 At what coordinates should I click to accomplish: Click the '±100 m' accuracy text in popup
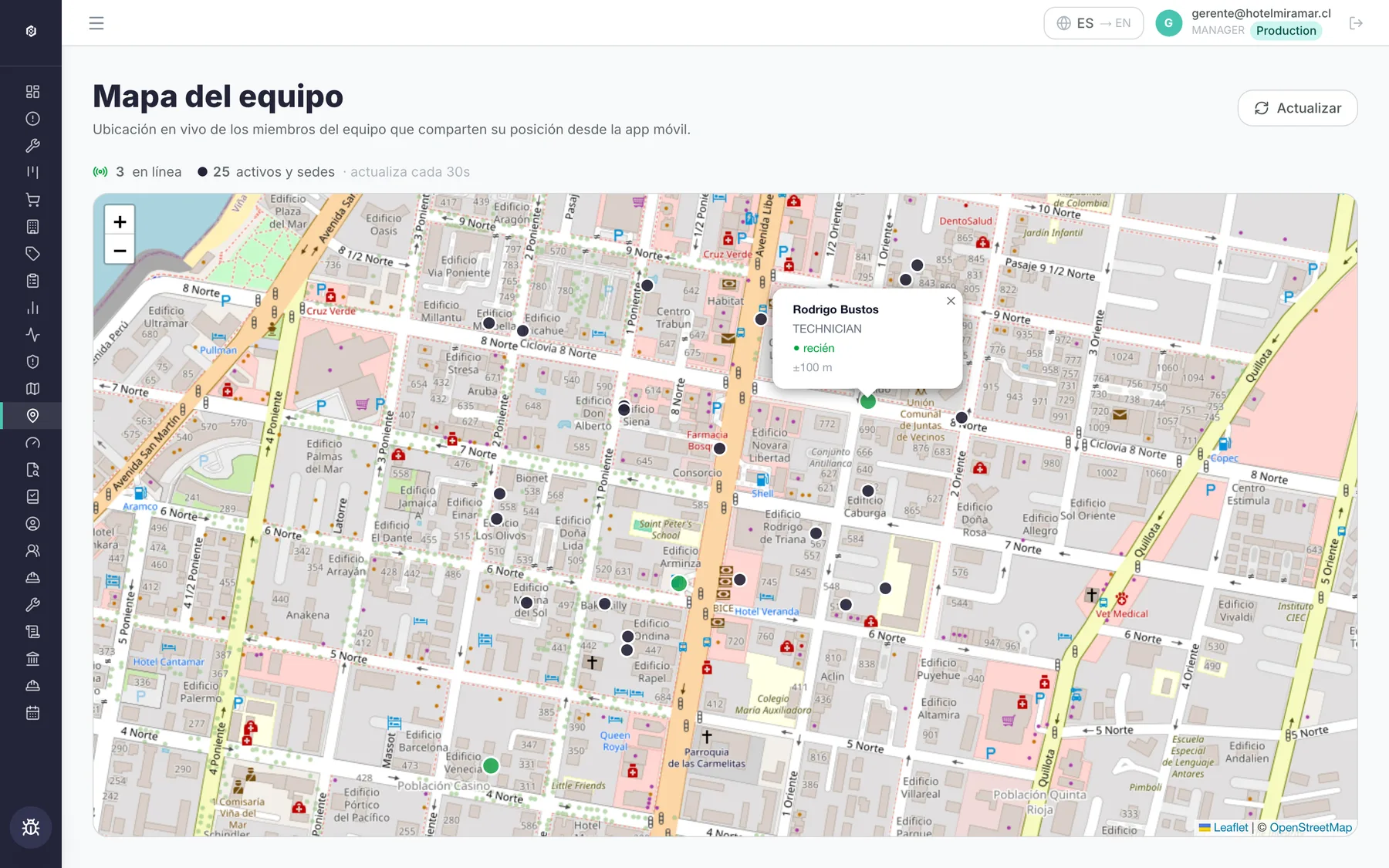click(813, 367)
